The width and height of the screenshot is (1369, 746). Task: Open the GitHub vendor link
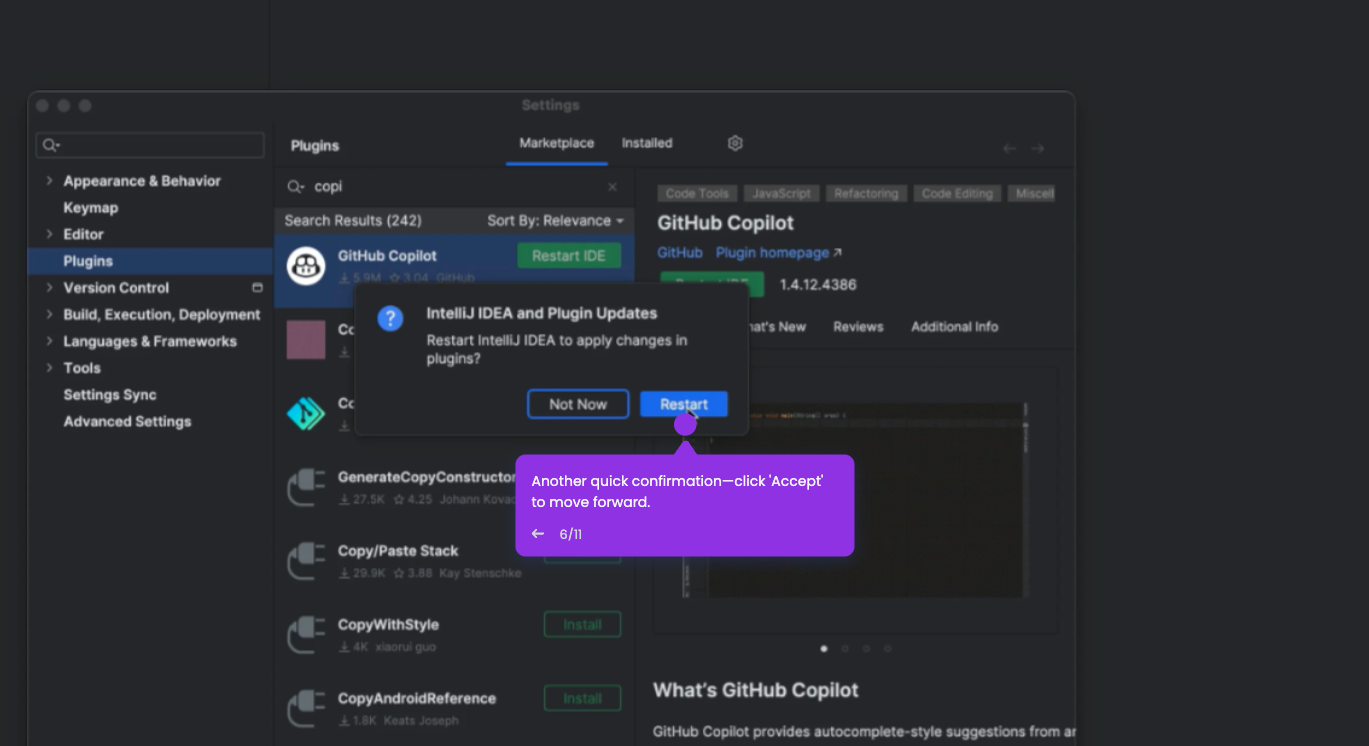coord(680,253)
